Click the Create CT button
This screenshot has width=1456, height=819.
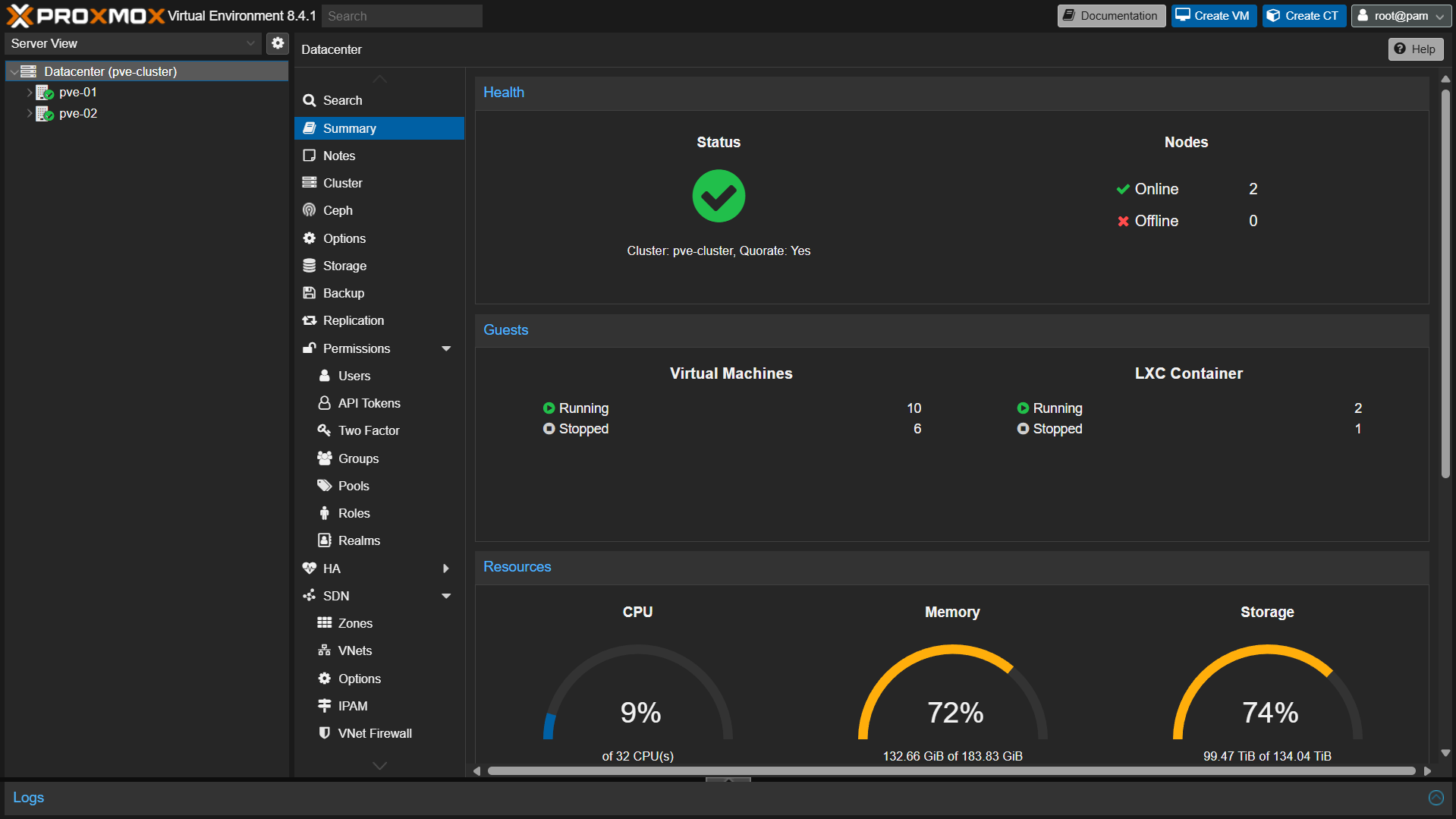pyautogui.click(x=1303, y=16)
